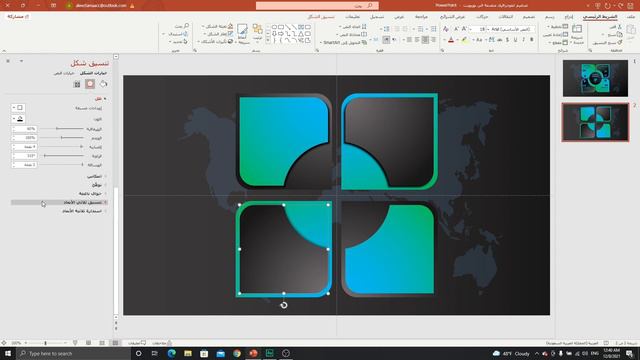This screenshot has width=640, height=360.
Task: Open the Arrange menu
Action: 258,32
